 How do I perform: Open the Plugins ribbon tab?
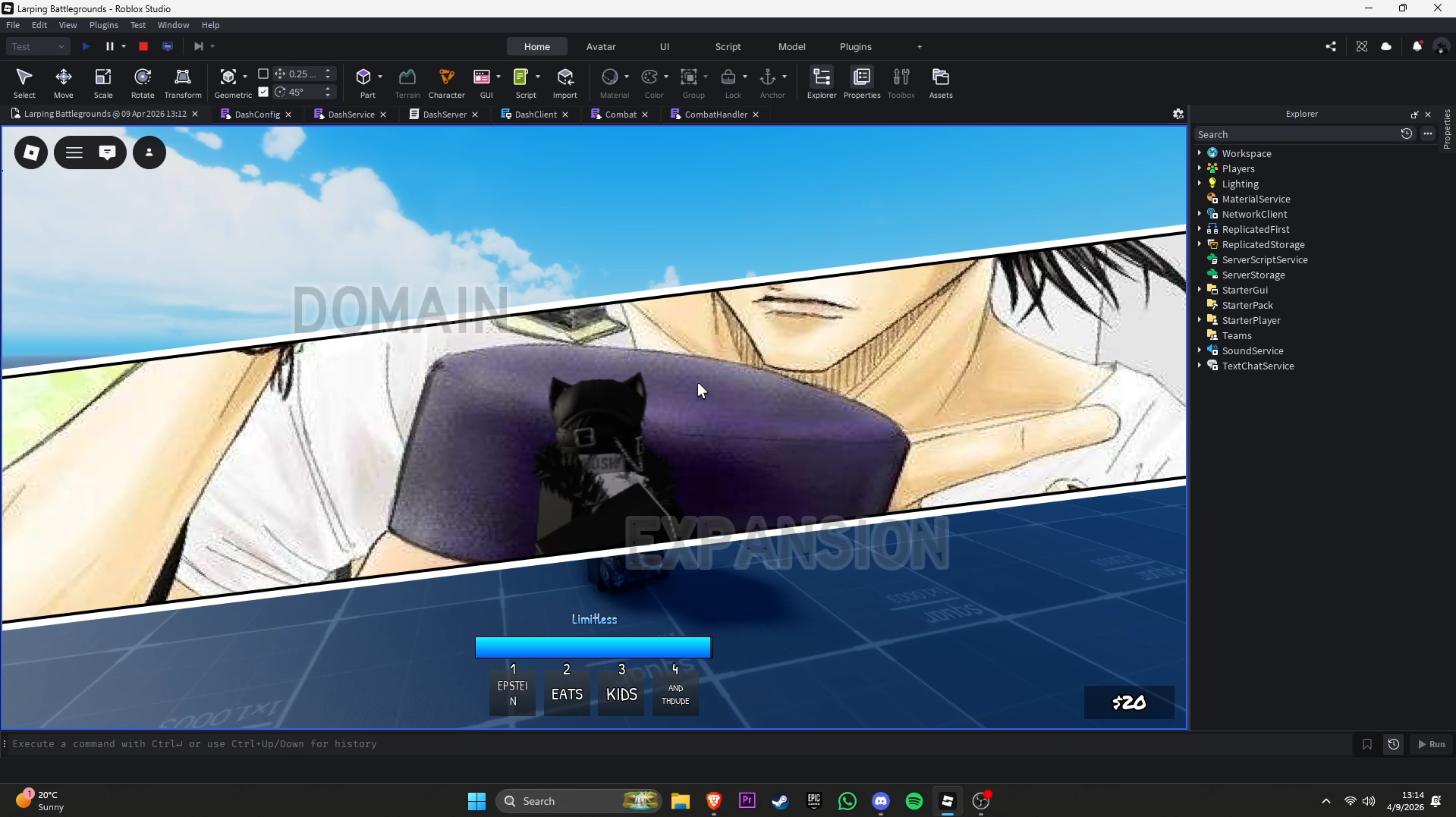pos(855,46)
